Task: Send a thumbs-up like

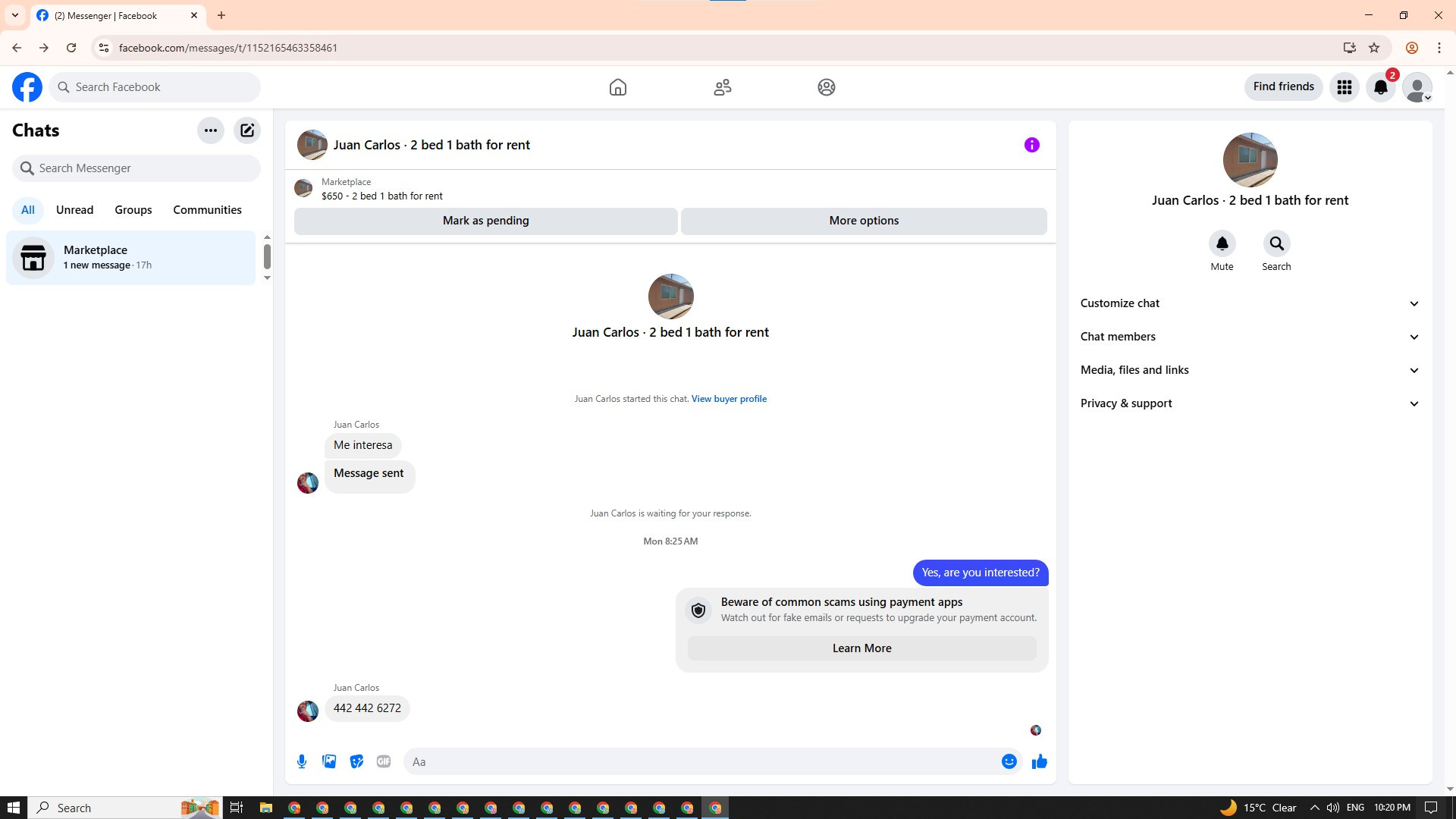Action: click(1040, 761)
